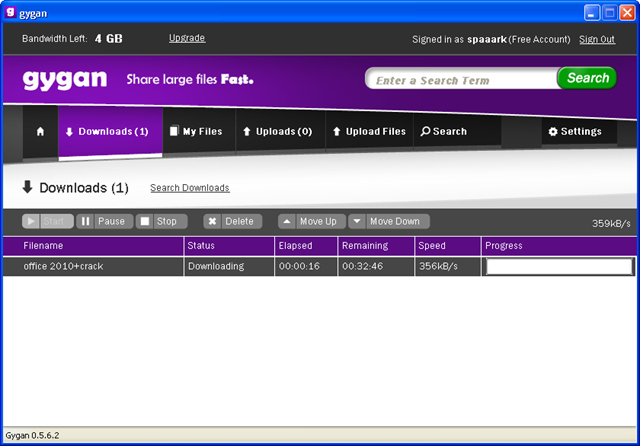Click the Pause icon in toolbar
The image size is (640, 446).
85,221
